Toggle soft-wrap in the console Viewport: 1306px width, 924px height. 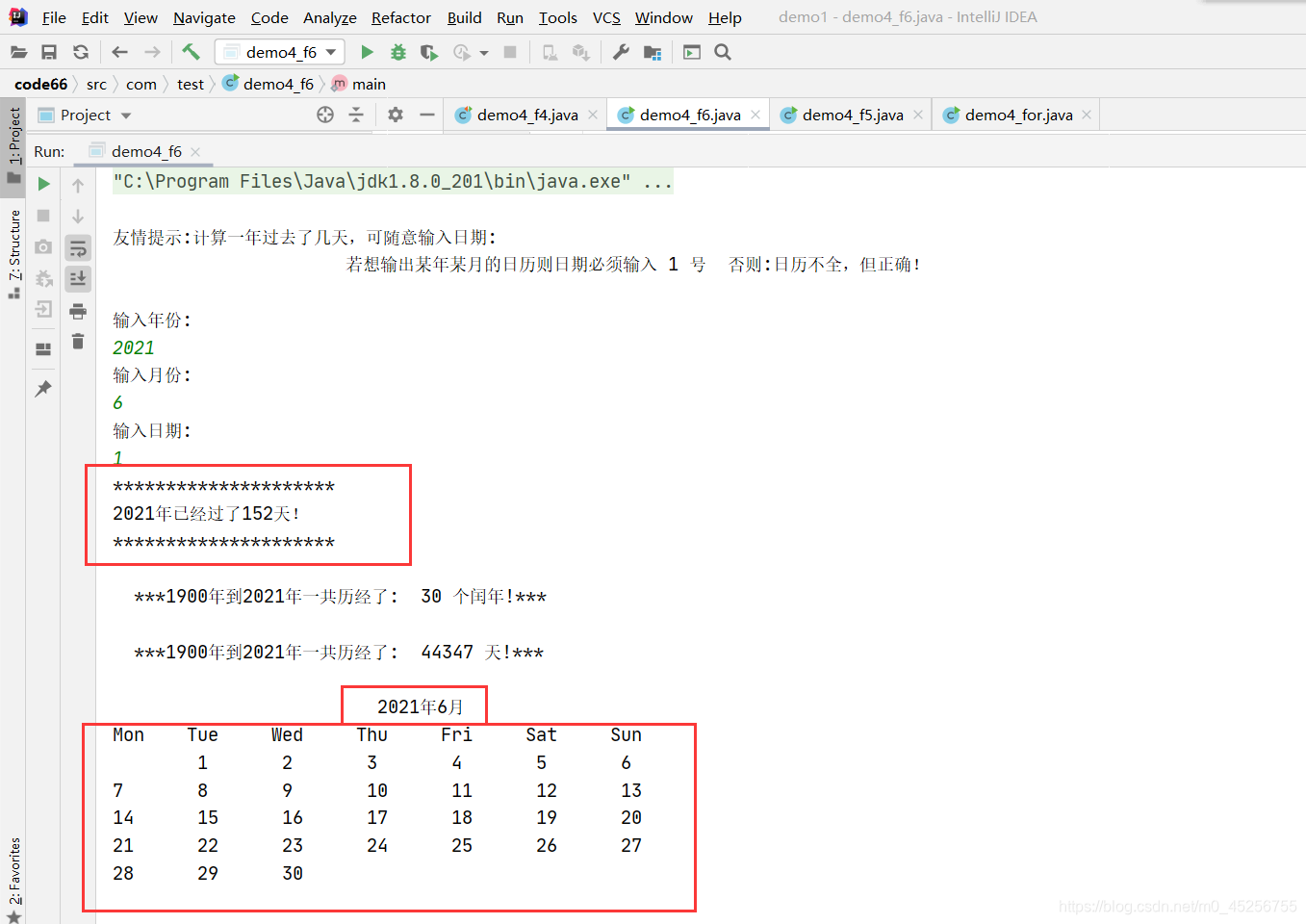click(x=78, y=248)
